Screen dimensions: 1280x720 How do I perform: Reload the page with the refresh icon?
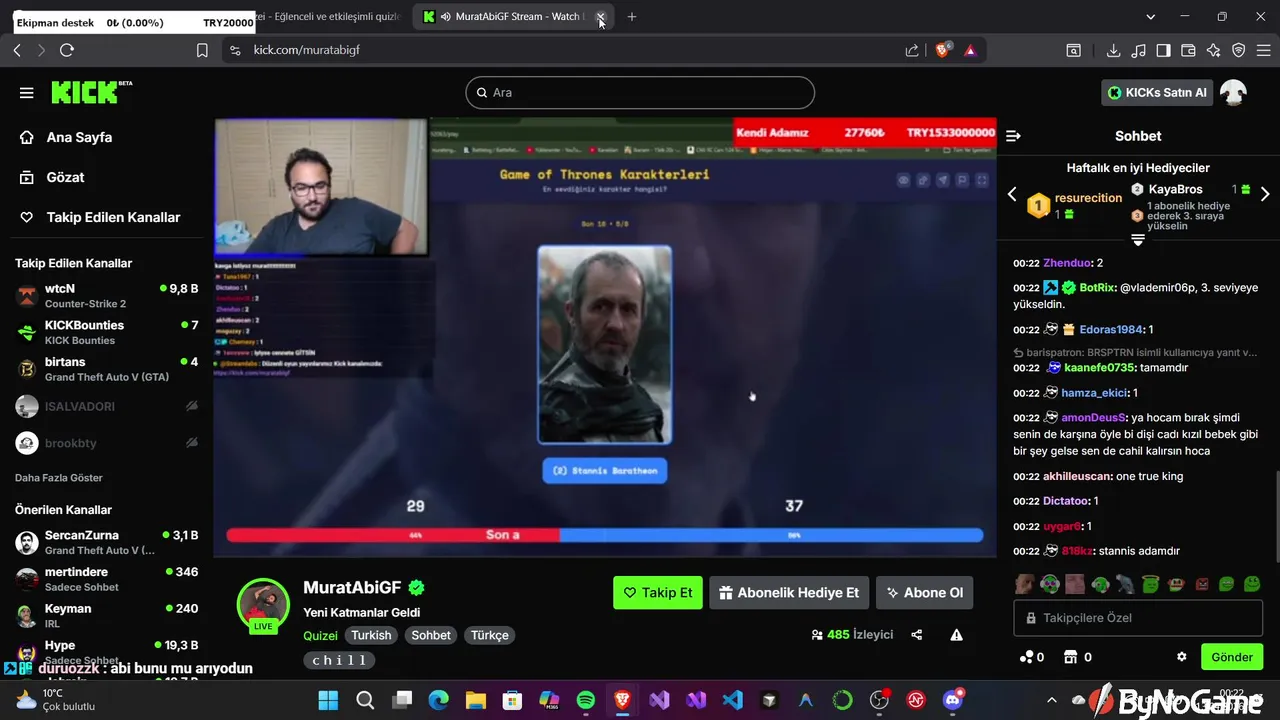point(67,50)
